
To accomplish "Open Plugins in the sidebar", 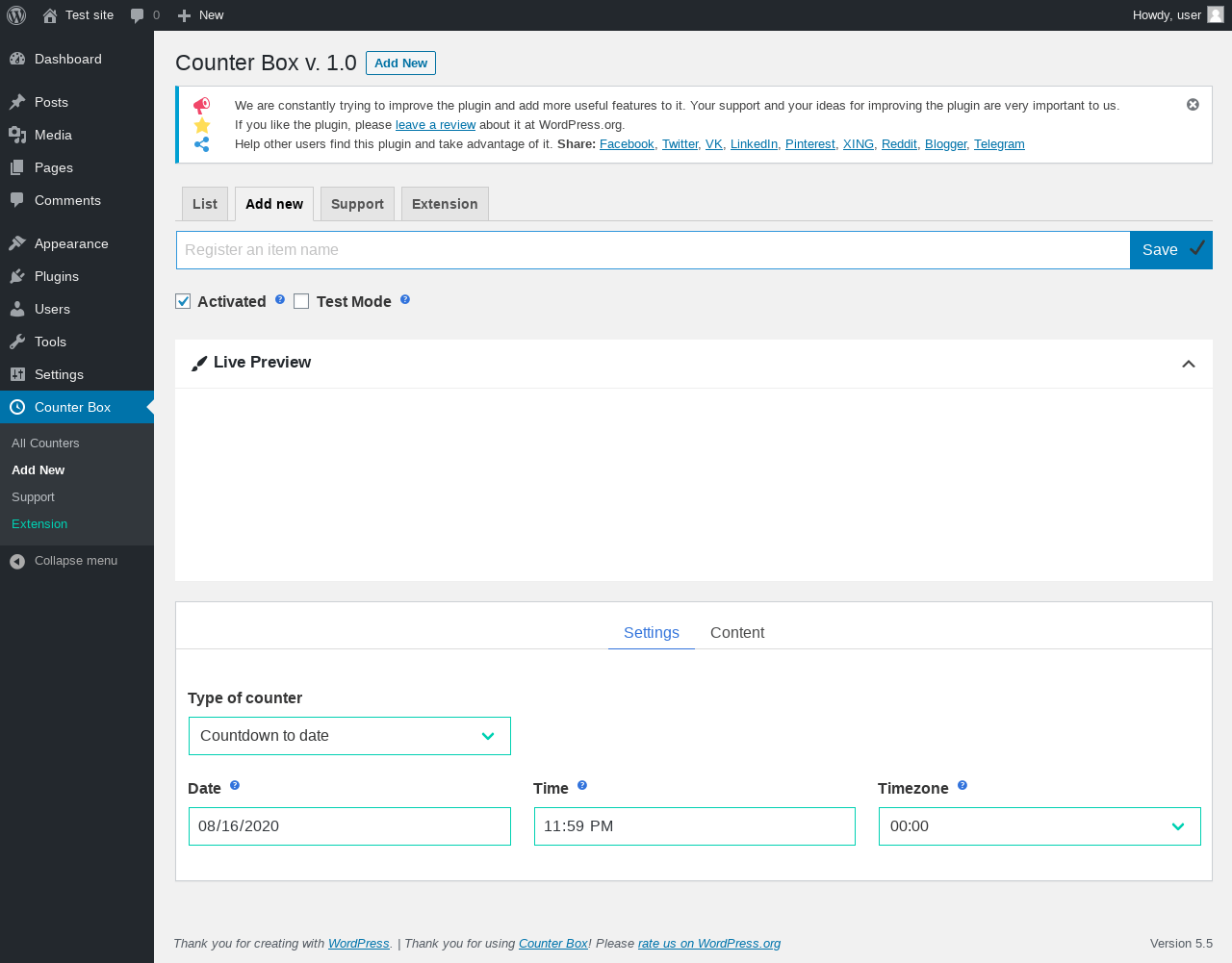I will click(77, 276).
